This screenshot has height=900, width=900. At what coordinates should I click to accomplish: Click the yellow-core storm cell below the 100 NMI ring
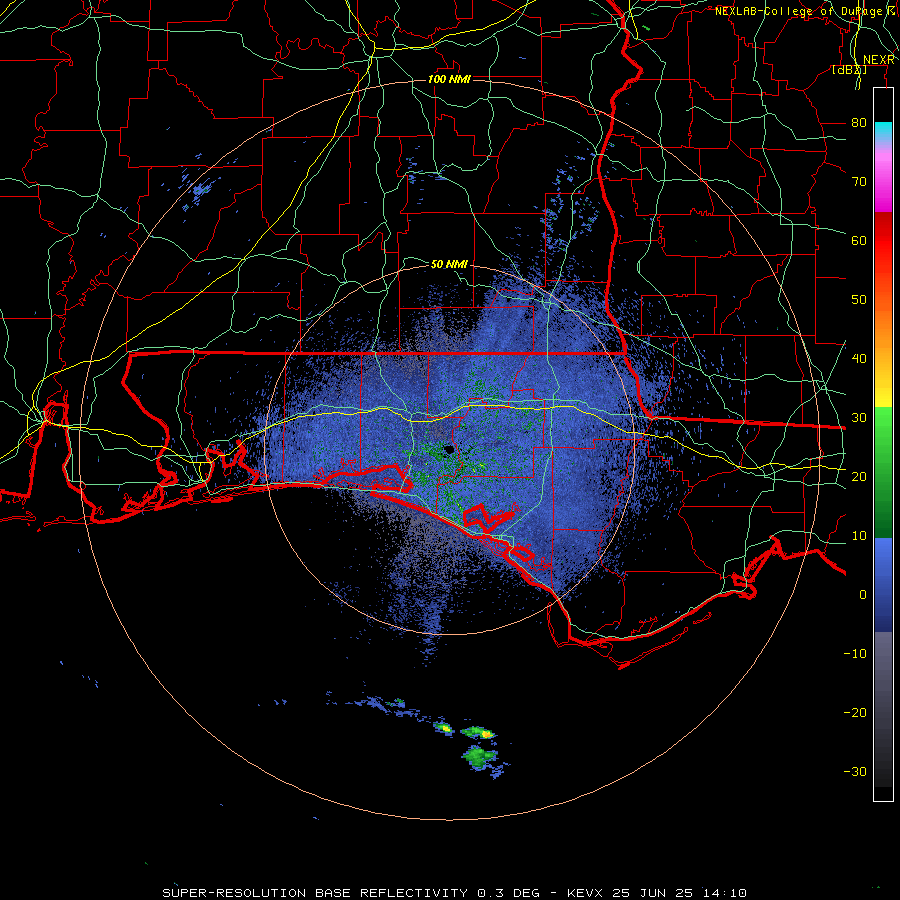pyautogui.click(x=444, y=728)
